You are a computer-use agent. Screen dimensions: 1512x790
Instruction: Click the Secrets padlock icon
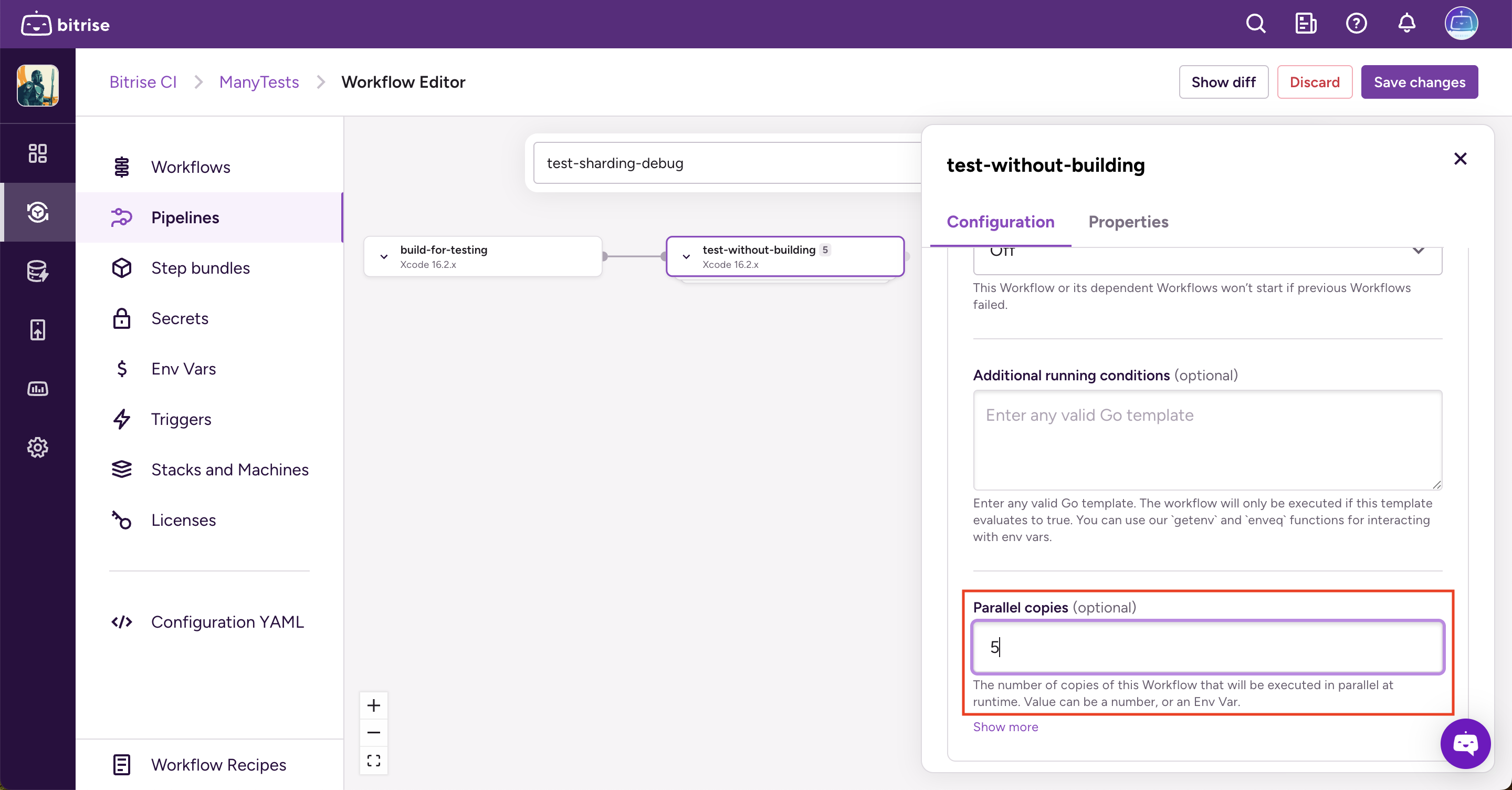(121, 318)
